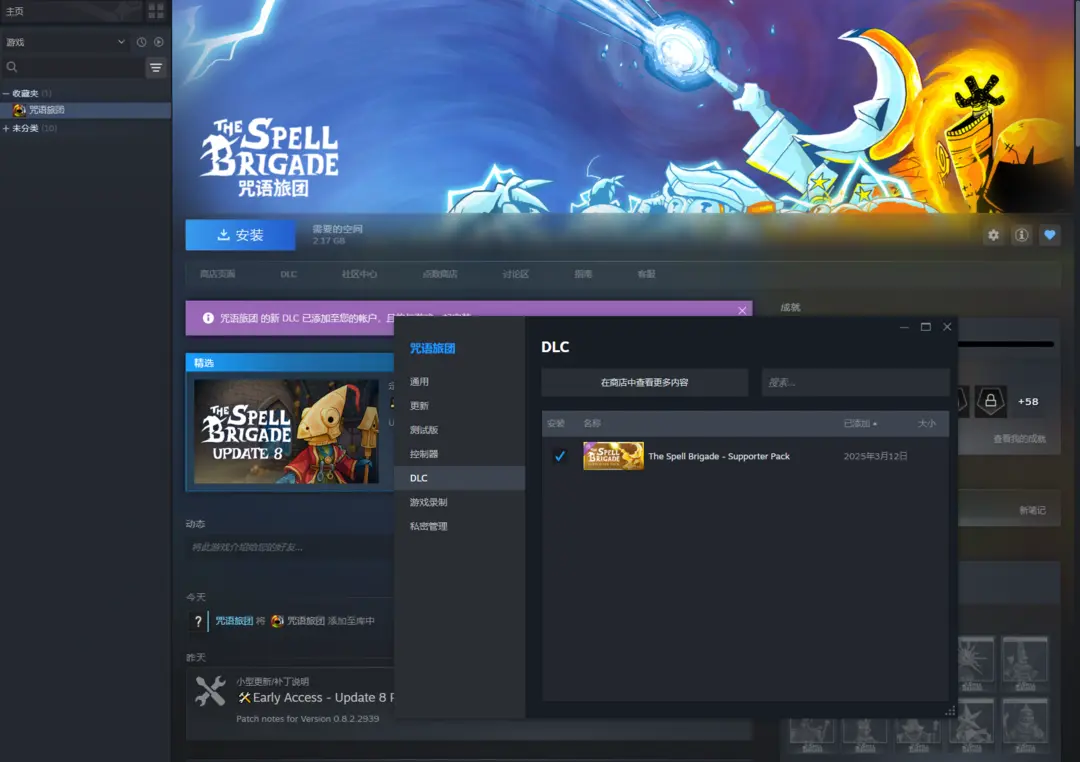Select DLC in properties sidebar
The image size is (1080, 762).
tap(459, 478)
